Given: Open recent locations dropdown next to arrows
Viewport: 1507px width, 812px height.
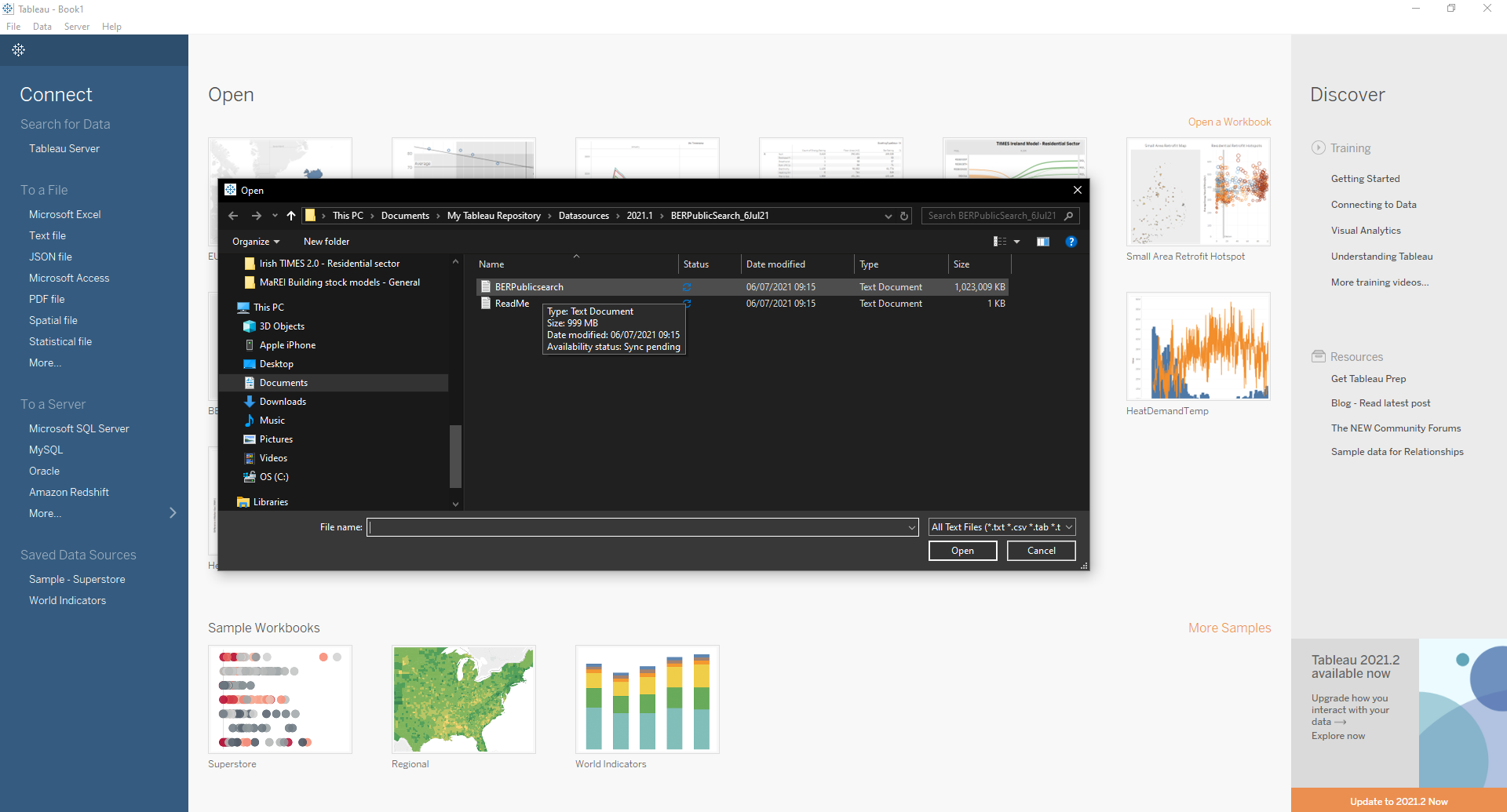Looking at the screenshot, I should coord(275,216).
